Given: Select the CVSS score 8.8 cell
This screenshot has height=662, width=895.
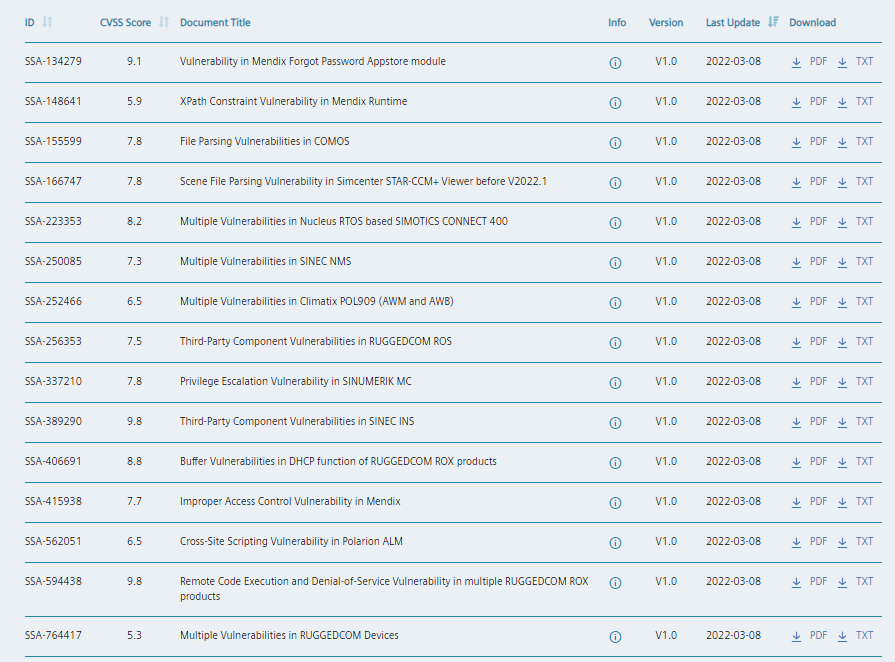Looking at the screenshot, I should click(135, 461).
